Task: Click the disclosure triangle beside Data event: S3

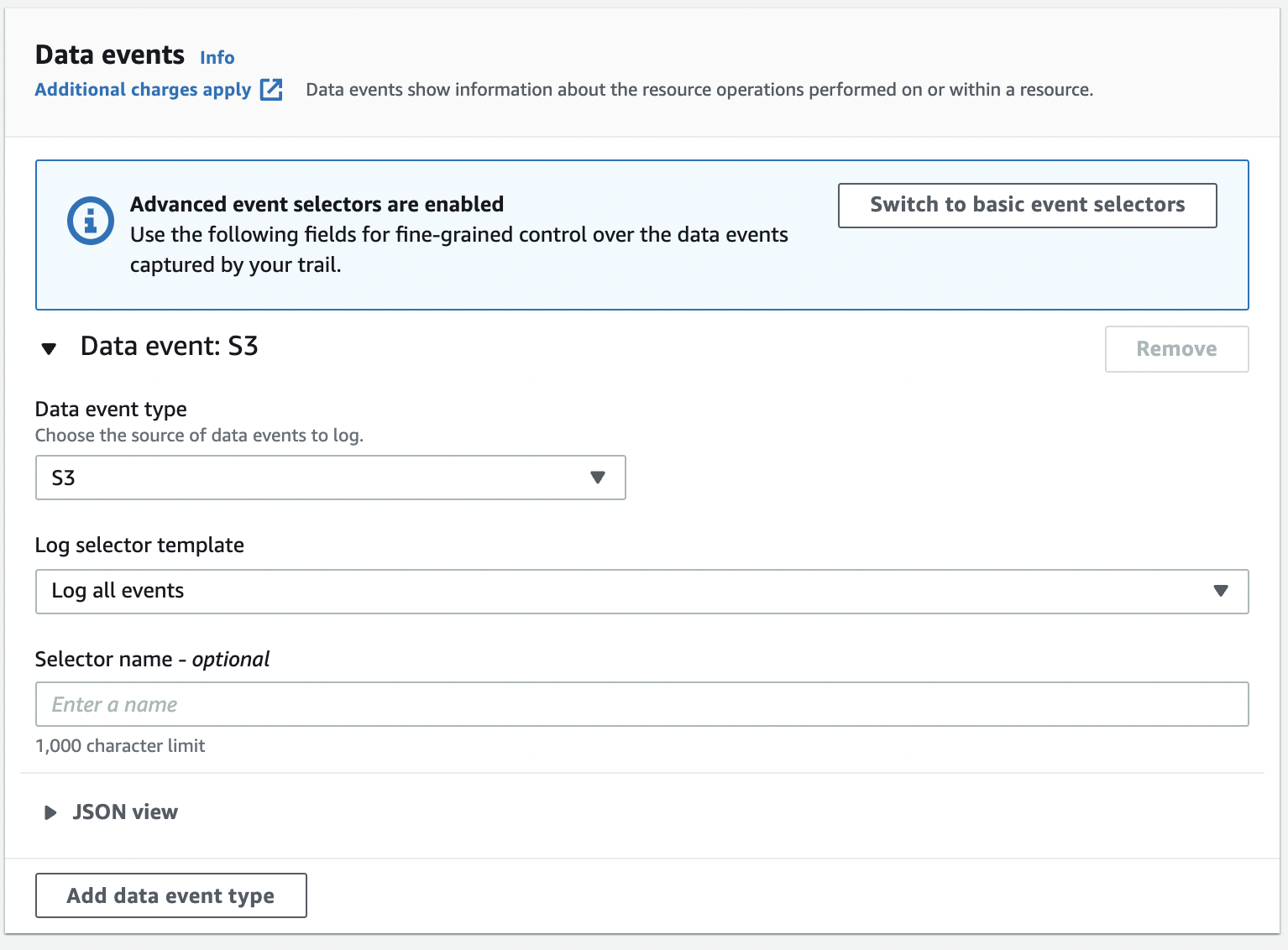Action: click(50, 348)
